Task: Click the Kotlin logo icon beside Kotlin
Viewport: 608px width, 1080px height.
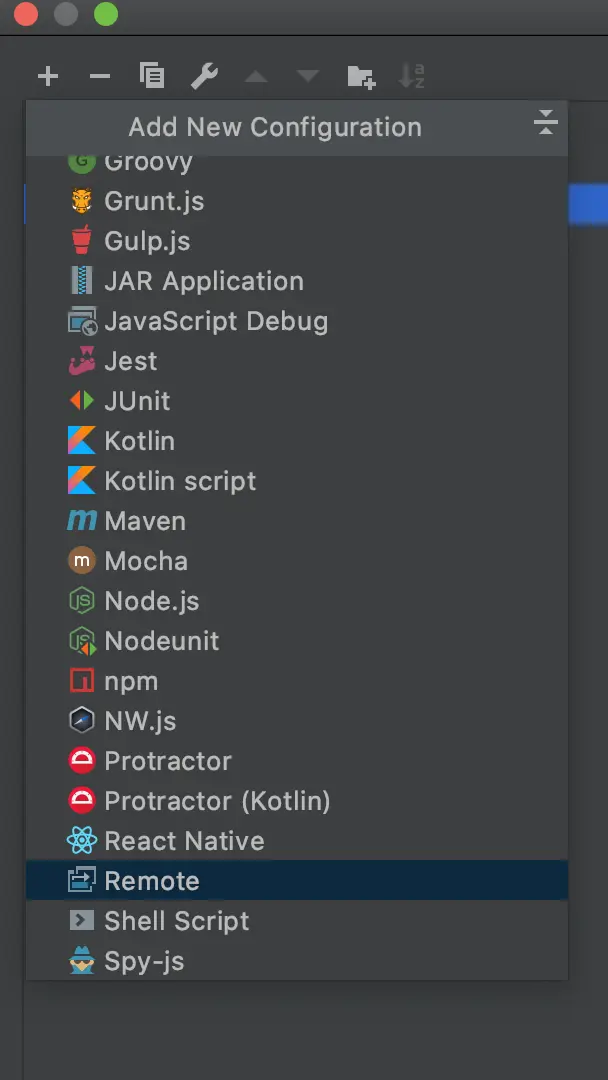Action: tap(82, 441)
